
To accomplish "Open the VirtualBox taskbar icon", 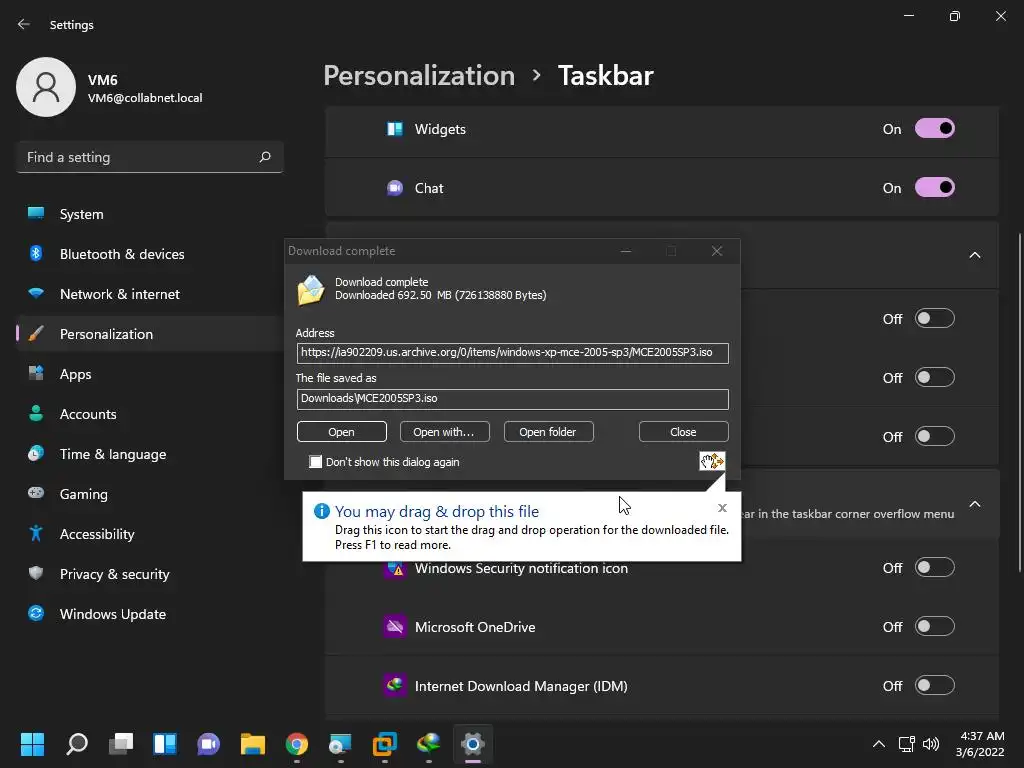I will click(x=385, y=744).
